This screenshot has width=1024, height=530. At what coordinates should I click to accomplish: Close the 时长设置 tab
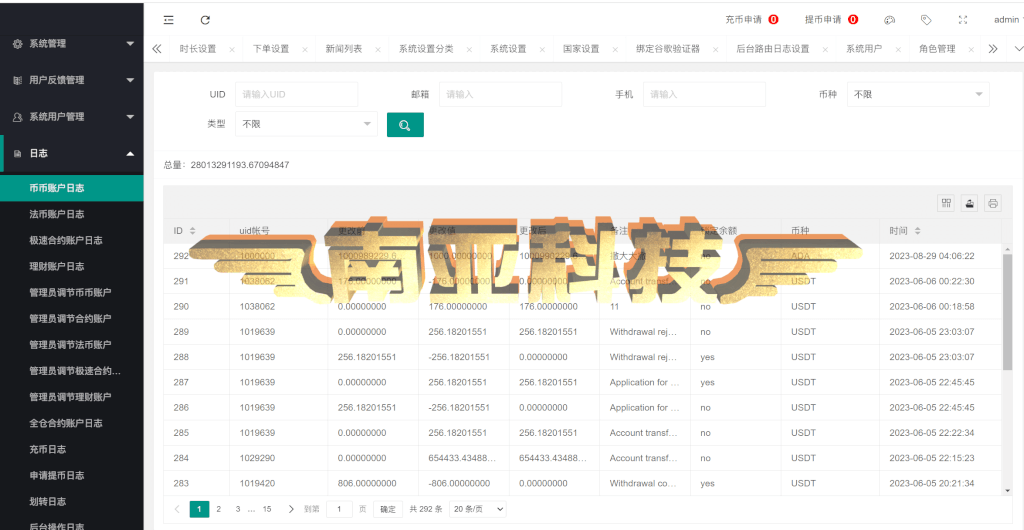(232, 50)
